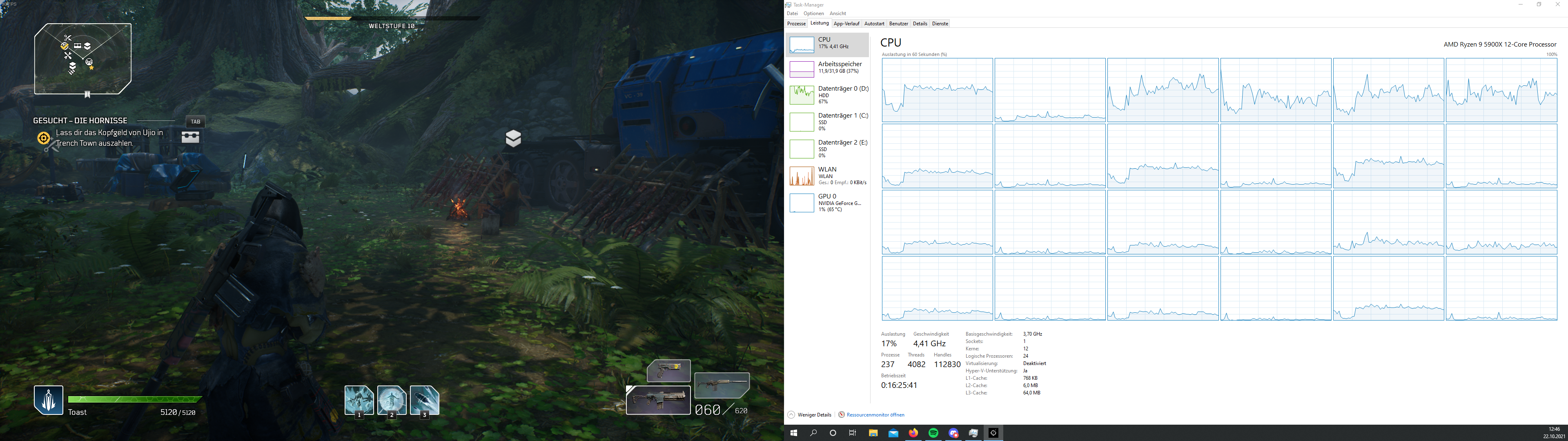Select the CPU performance entry

pyautogui.click(x=827, y=44)
